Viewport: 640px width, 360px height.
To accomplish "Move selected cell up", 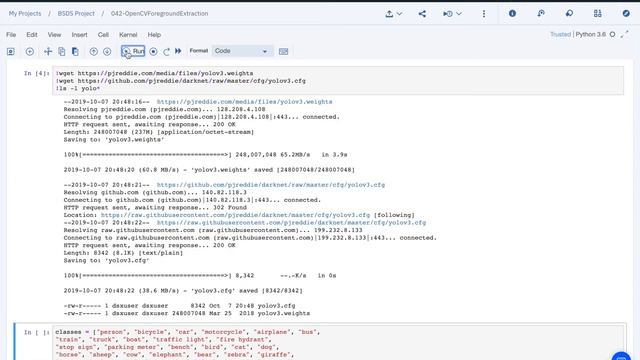I will [93, 51].
